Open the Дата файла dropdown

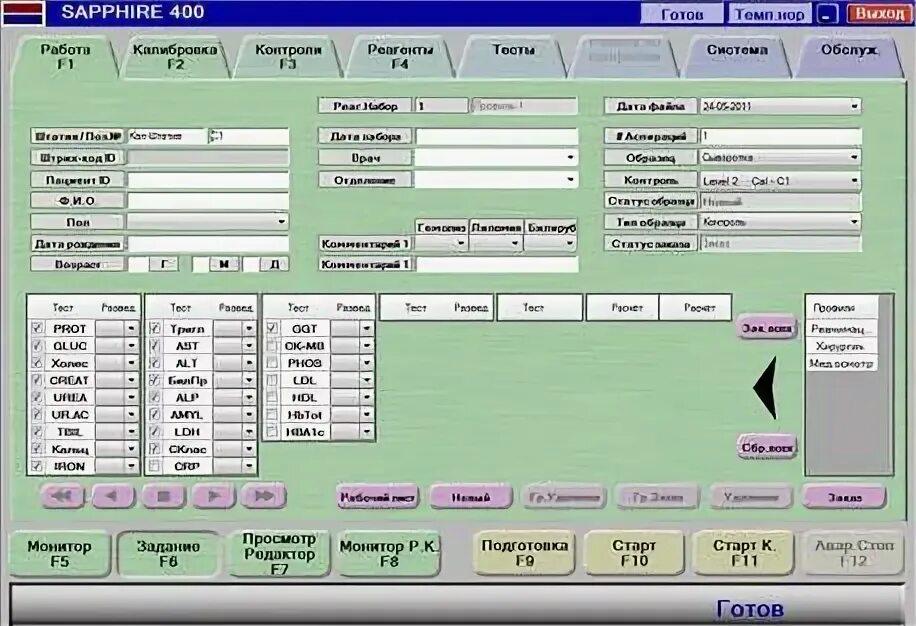[854, 106]
